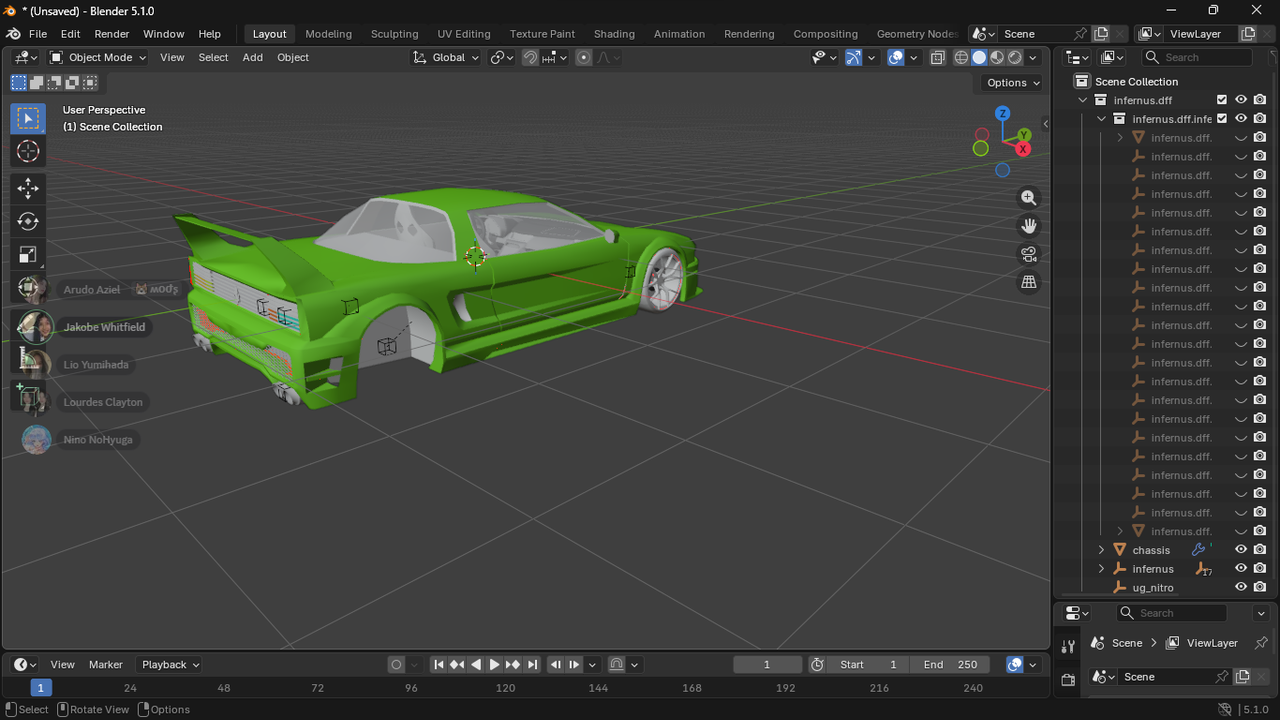1280x720 pixels.
Task: Open the Global transform orientation dropdown
Action: coord(446,57)
